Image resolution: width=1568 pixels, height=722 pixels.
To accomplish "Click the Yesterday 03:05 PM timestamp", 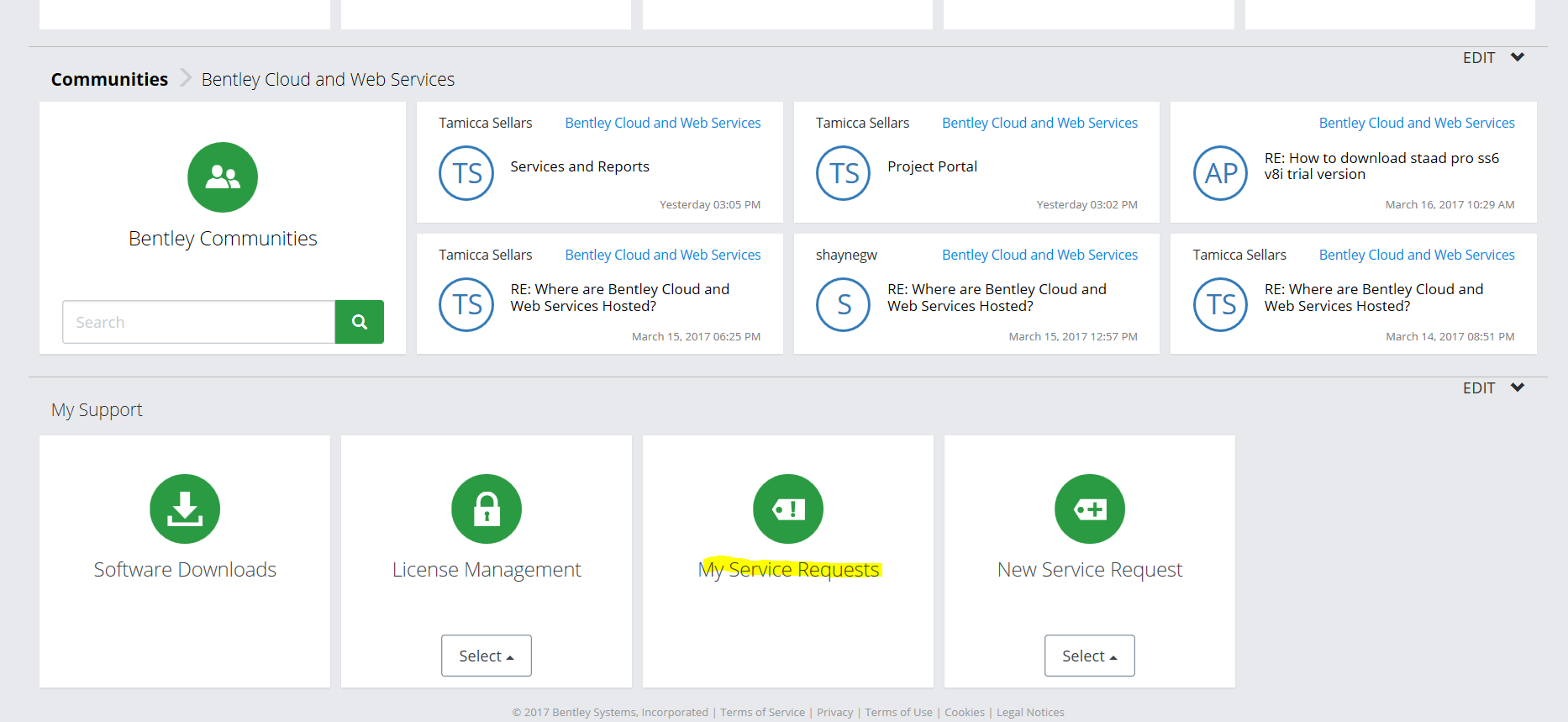I will (710, 205).
